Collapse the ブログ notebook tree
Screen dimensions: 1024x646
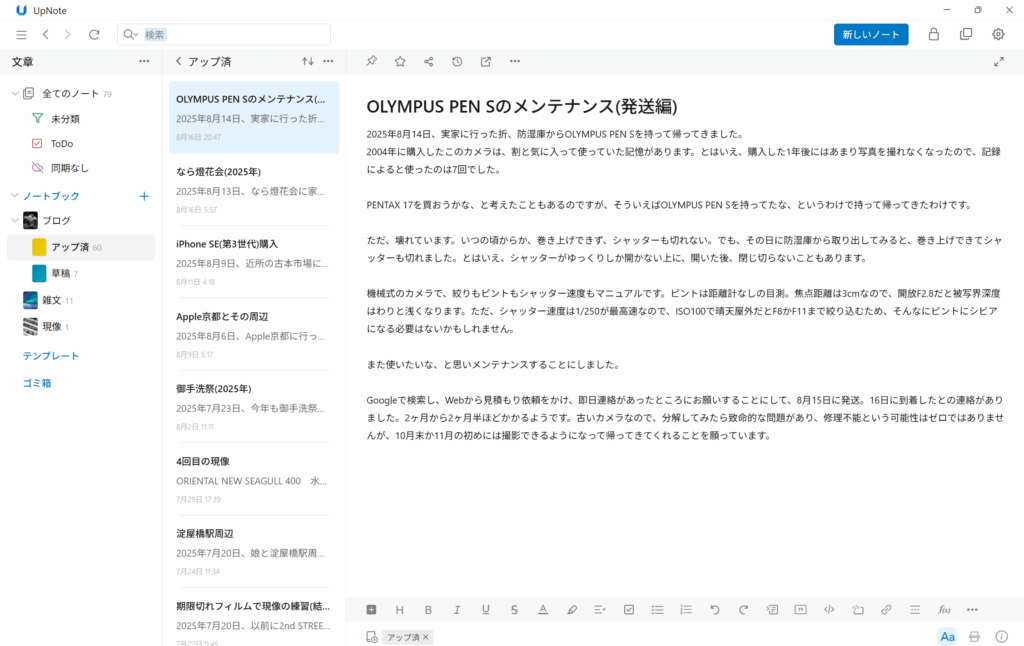tap(15, 220)
